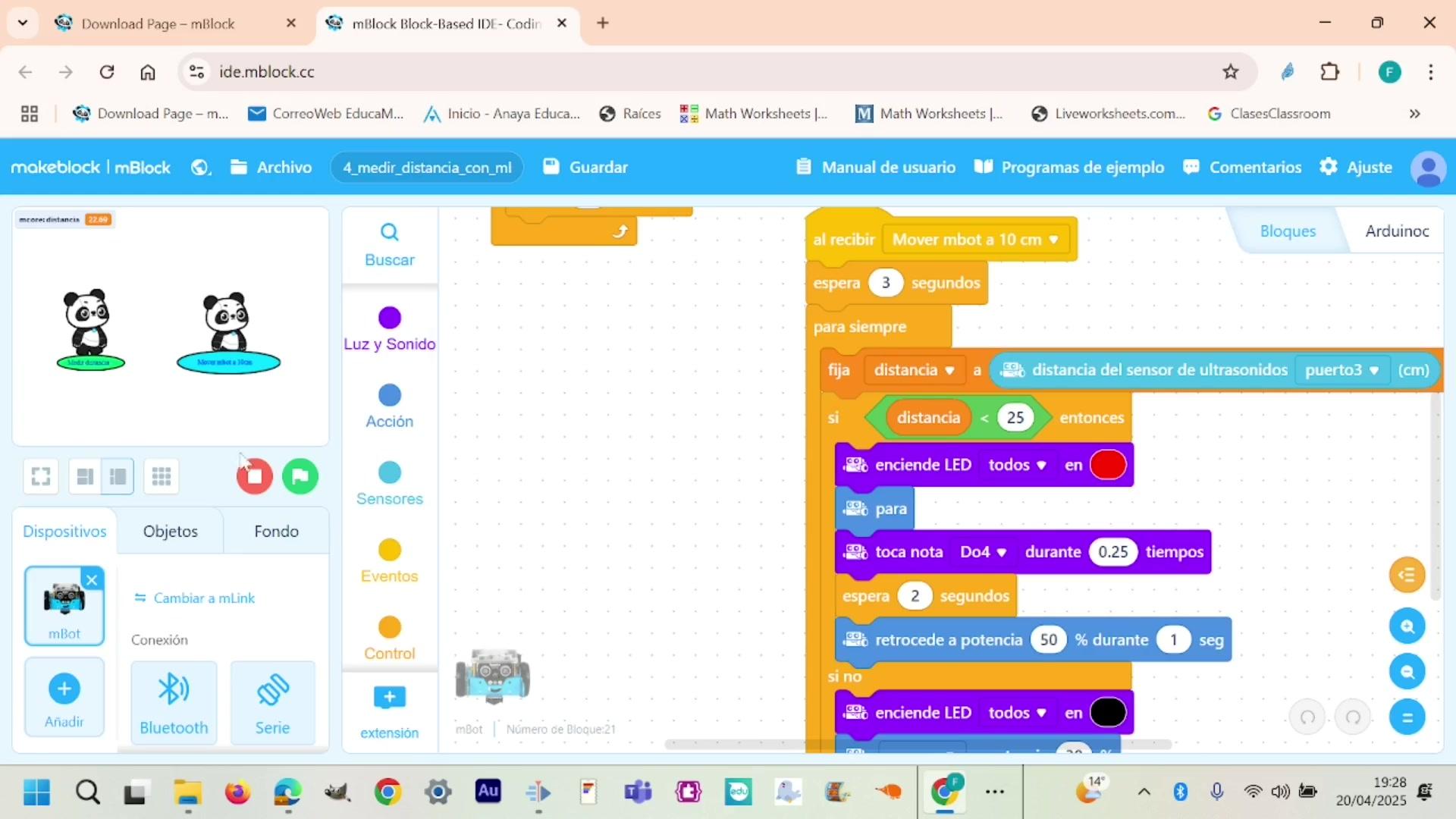Click the red stop button
The image size is (1456, 819).
tap(255, 476)
